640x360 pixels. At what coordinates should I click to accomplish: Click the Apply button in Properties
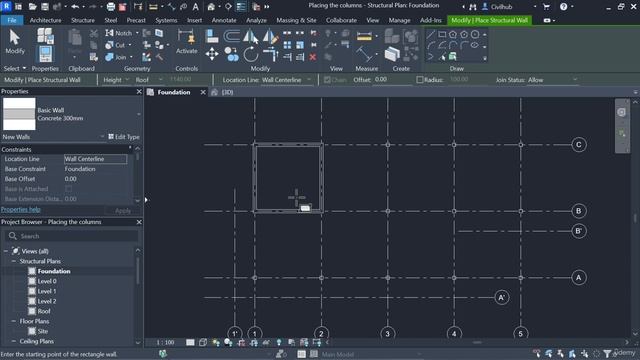click(x=123, y=211)
